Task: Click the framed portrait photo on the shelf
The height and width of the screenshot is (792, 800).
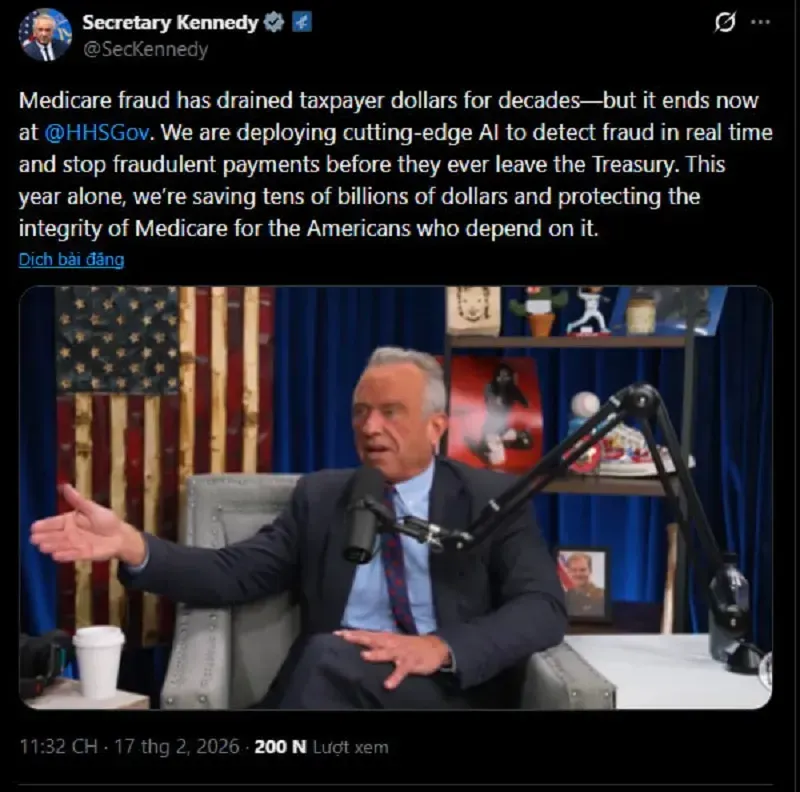Action: [x=582, y=584]
